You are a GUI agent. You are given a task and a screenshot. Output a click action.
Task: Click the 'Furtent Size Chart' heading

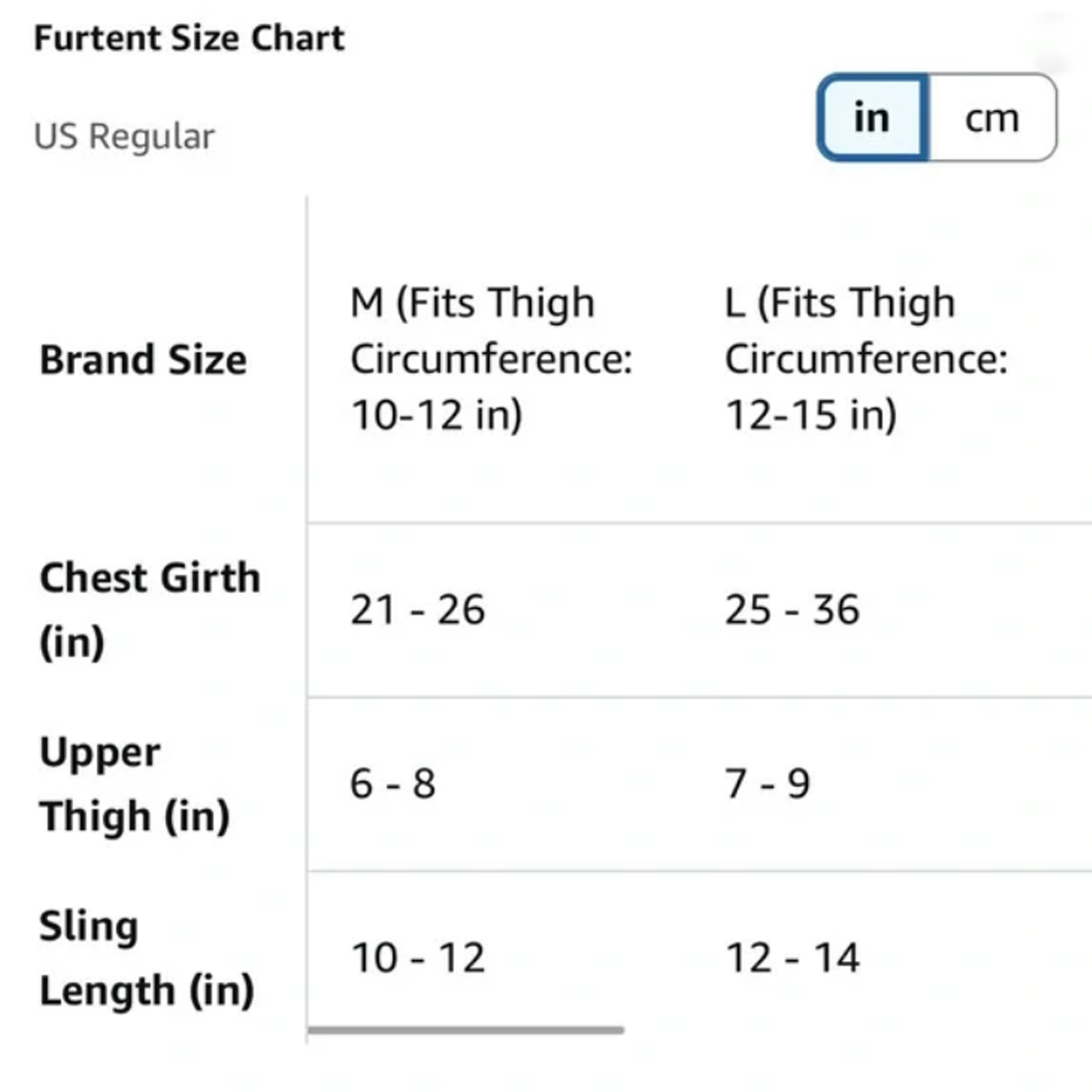click(189, 38)
